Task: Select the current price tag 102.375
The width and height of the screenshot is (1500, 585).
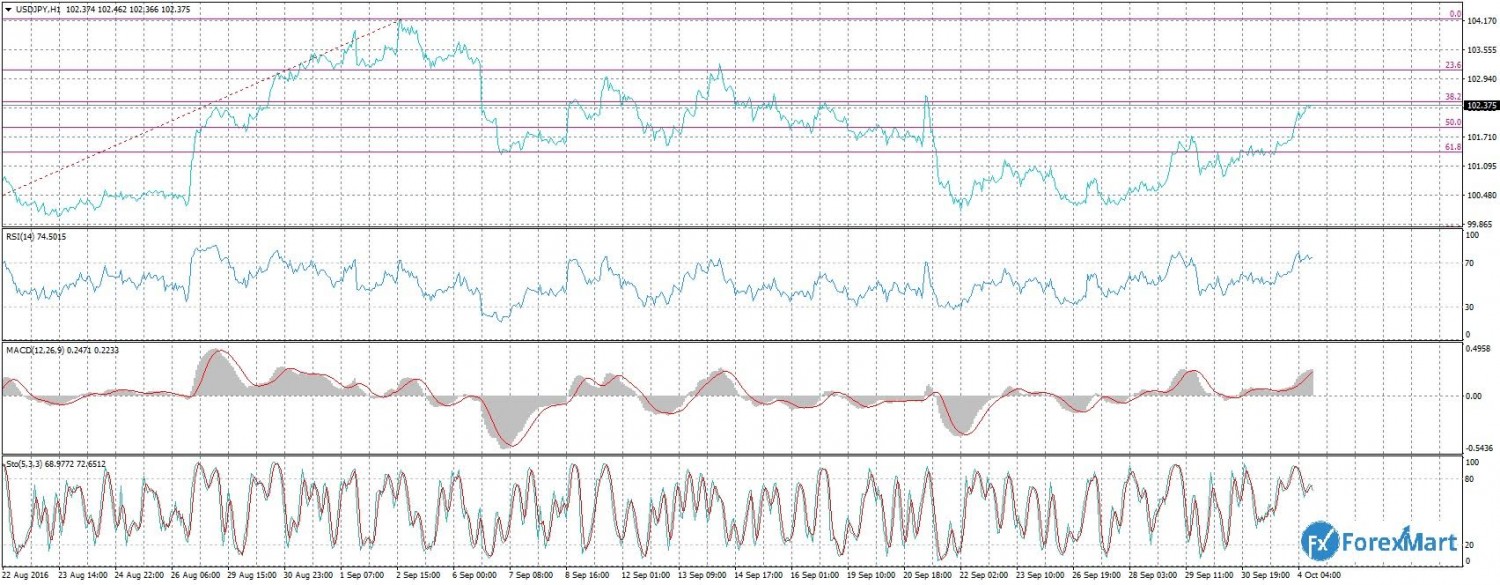Action: pos(1480,105)
